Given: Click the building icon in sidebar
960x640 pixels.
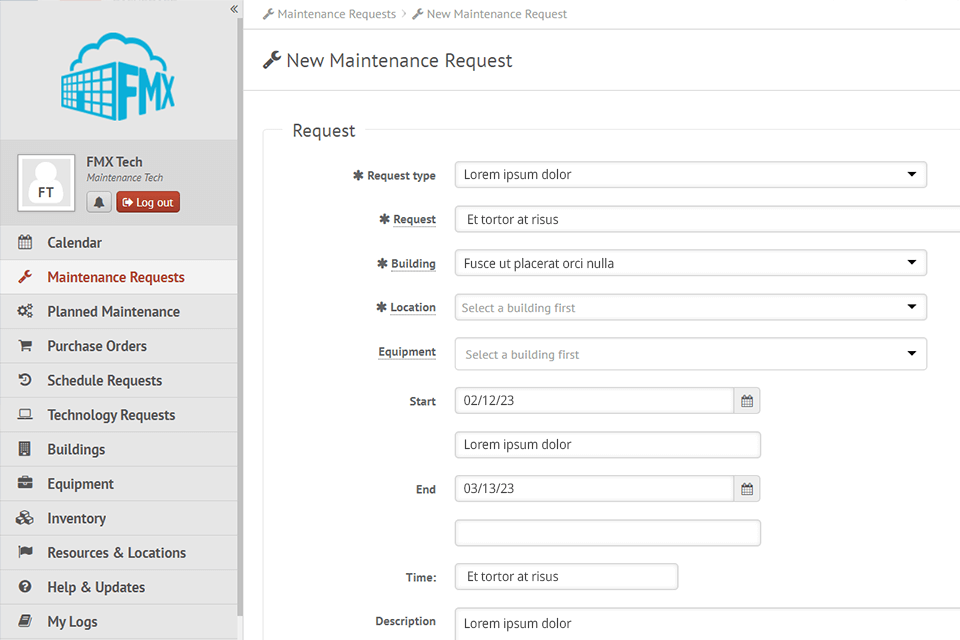Looking at the screenshot, I should point(24,448).
